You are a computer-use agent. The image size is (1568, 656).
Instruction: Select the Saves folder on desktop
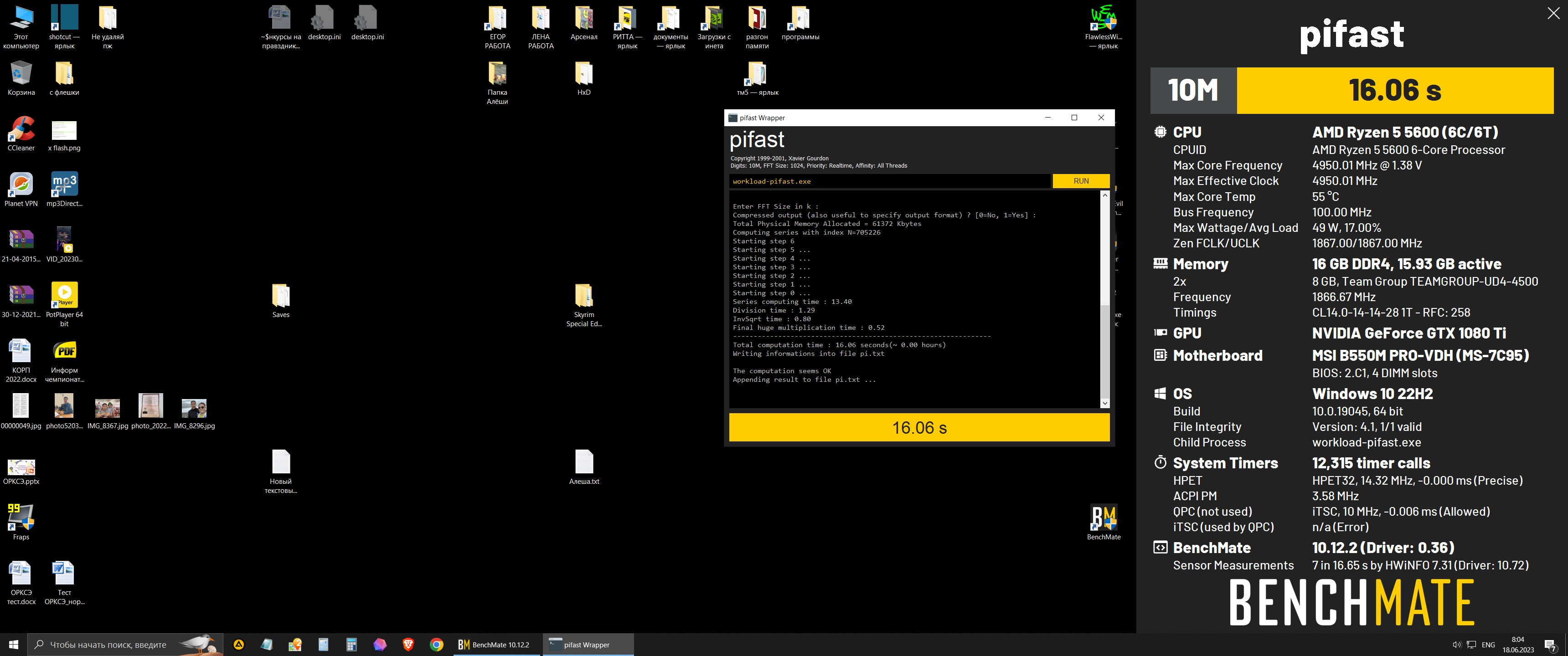coord(281,300)
